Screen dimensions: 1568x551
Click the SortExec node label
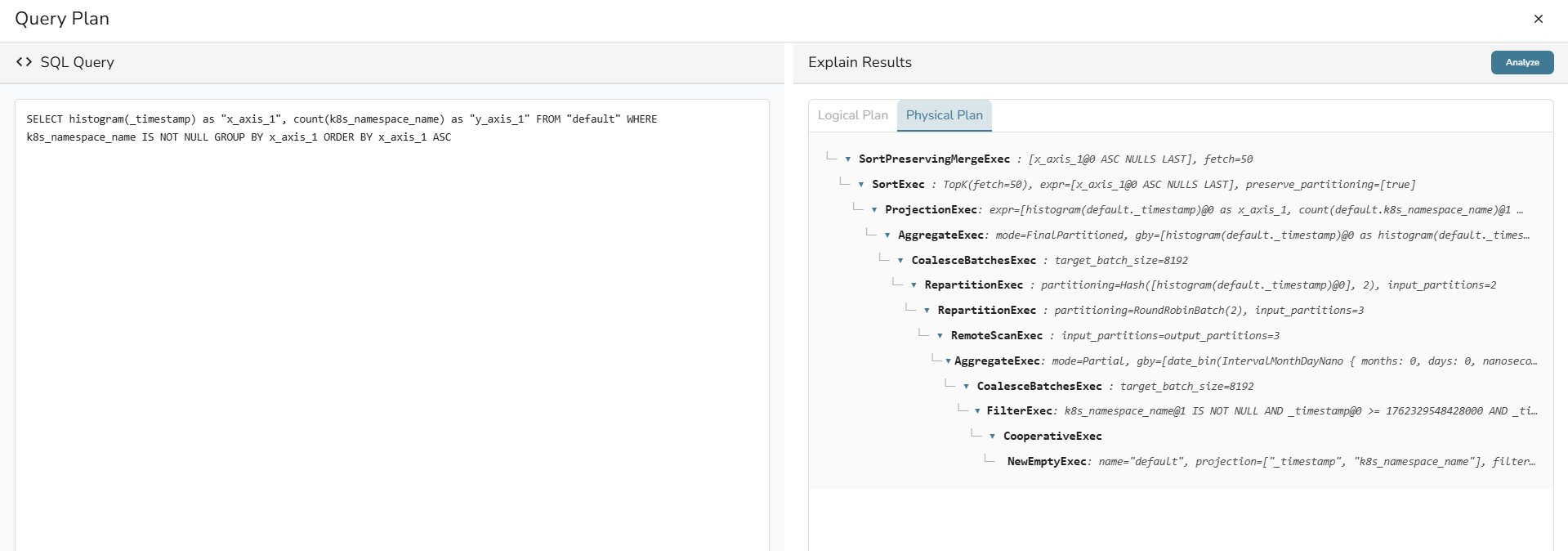pyautogui.click(x=898, y=185)
